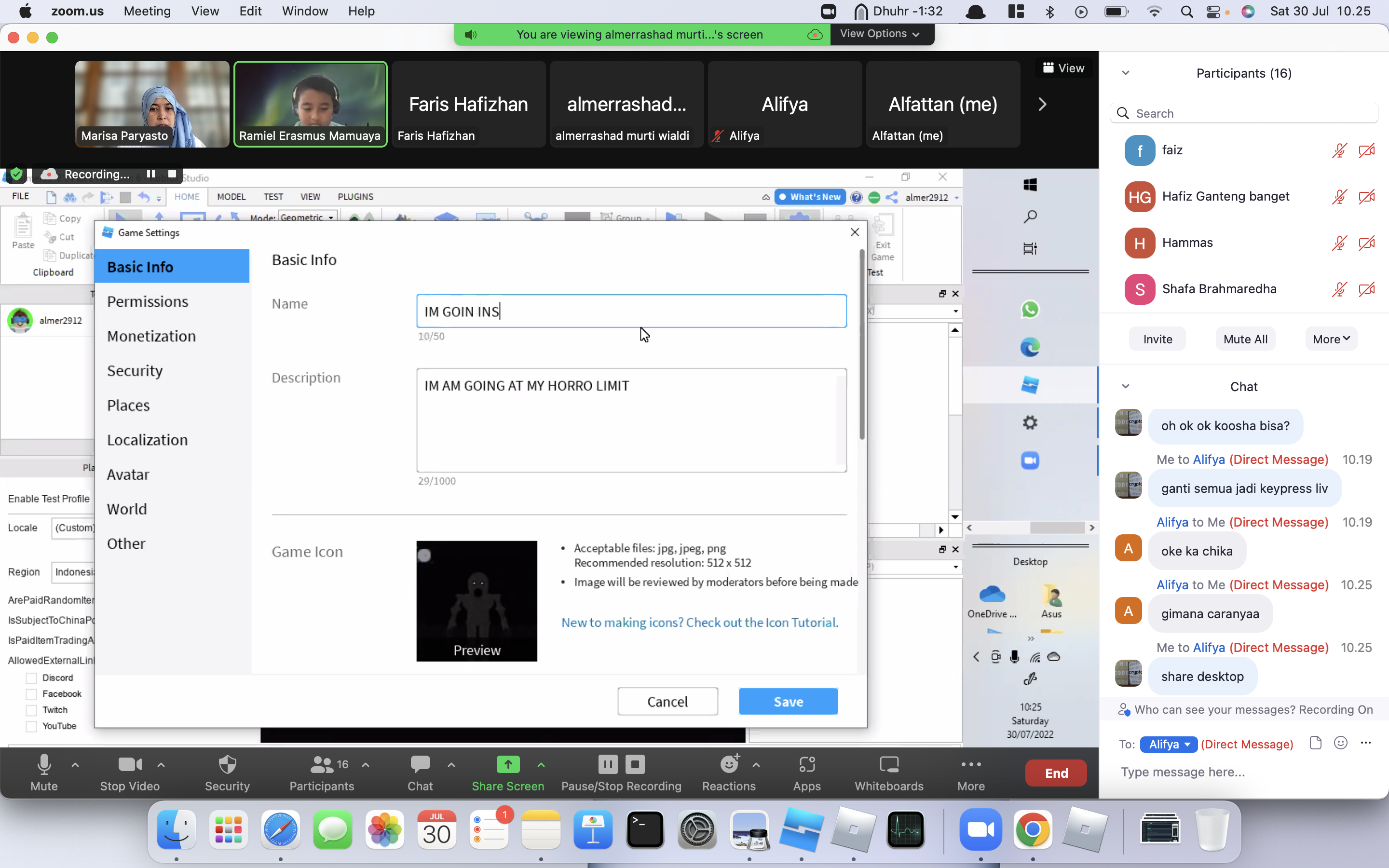This screenshot has width=1389, height=868.
Task: Click the Pause/Stop Recording toolbar icon
Action: [622, 772]
